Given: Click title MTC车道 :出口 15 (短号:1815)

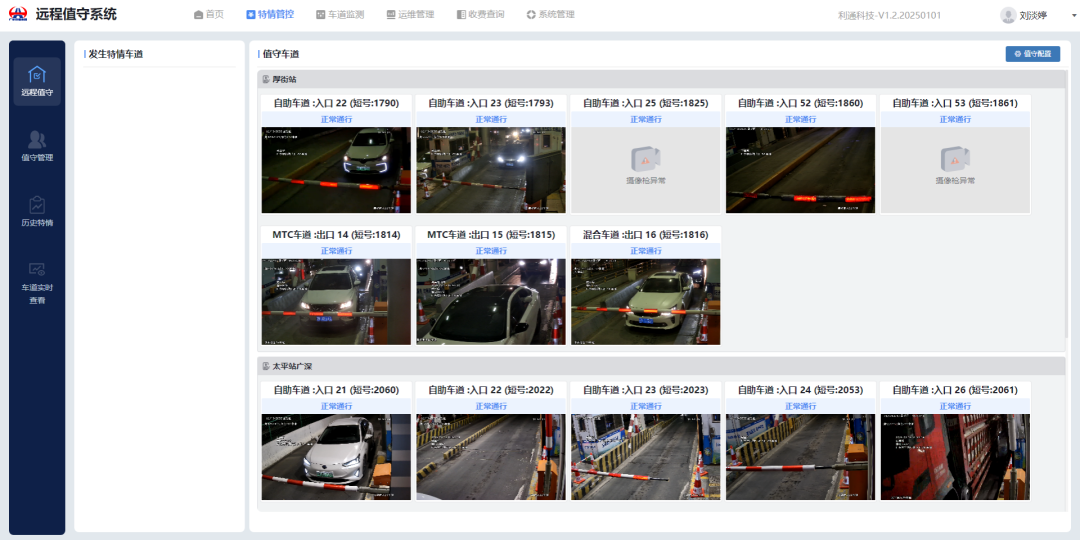Looking at the screenshot, I should click(x=490, y=235).
